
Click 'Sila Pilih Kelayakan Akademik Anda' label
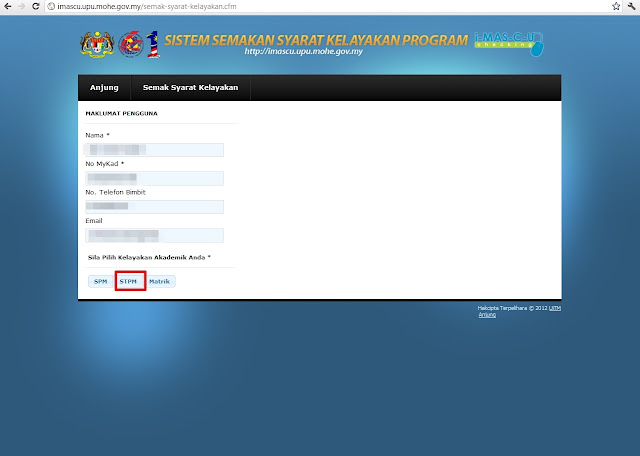pos(149,258)
